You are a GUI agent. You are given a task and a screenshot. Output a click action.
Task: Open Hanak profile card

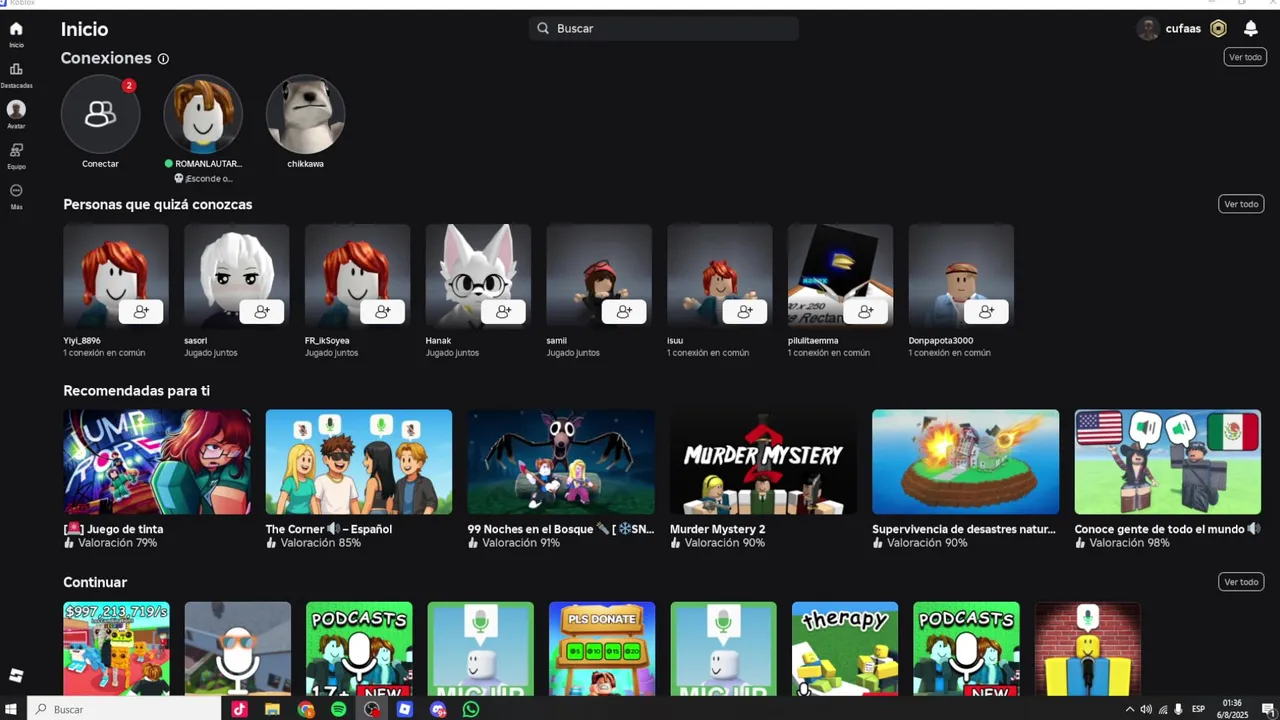coord(478,276)
